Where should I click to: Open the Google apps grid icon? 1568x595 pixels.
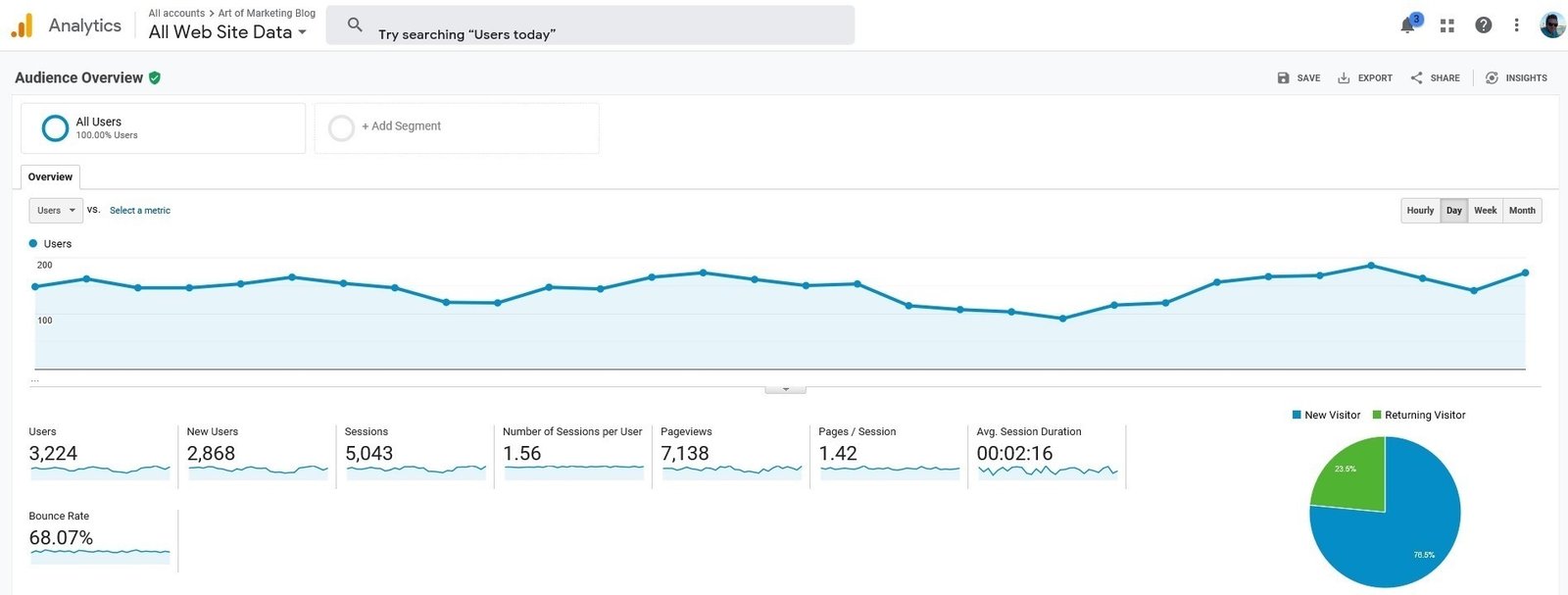1447,25
